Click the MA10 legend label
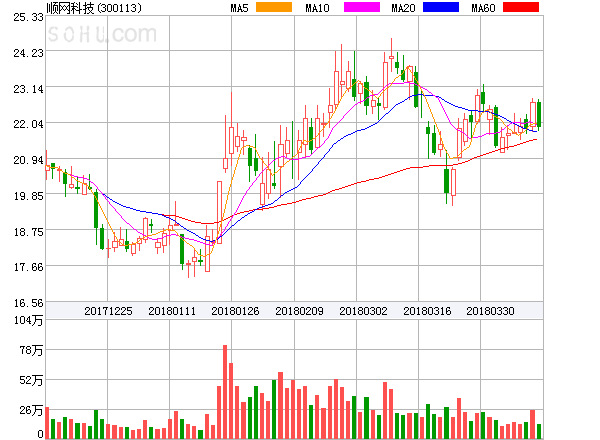 click(x=317, y=8)
